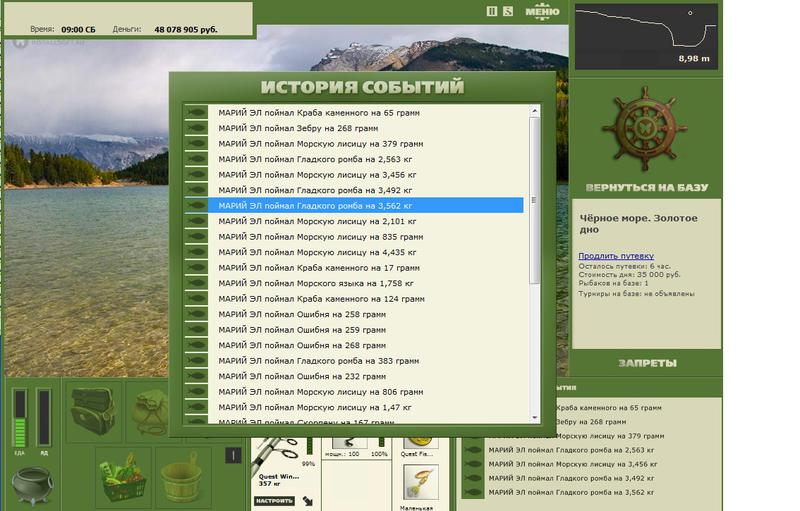Click side panel entry Гладкого ромба 3,492 кг
The width and height of the screenshot is (800, 511).
coord(571,478)
